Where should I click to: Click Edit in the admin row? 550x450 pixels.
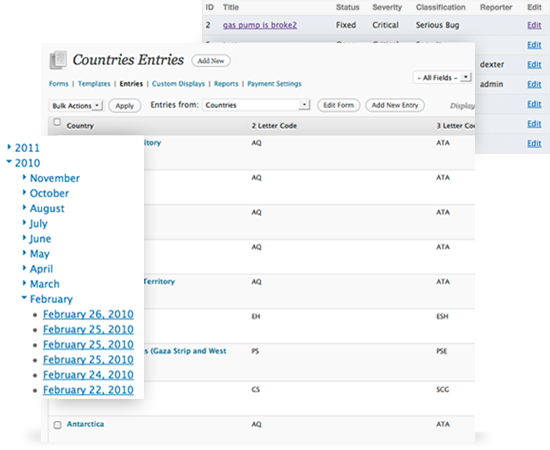pos(534,84)
